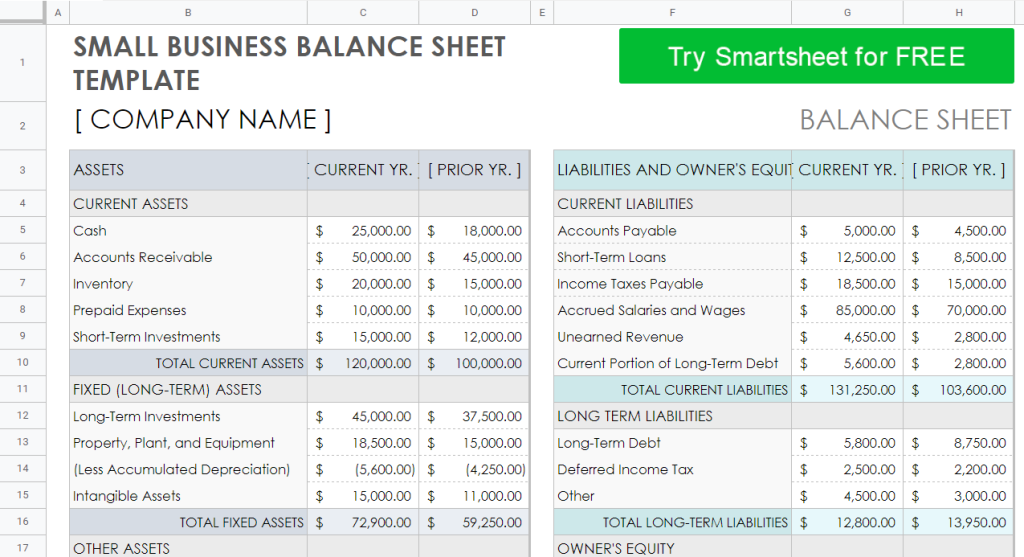This screenshot has height=557, width=1024.
Task: Select LIABILITIES AND OWNER'S EQUITY header cell
Action: [672, 170]
